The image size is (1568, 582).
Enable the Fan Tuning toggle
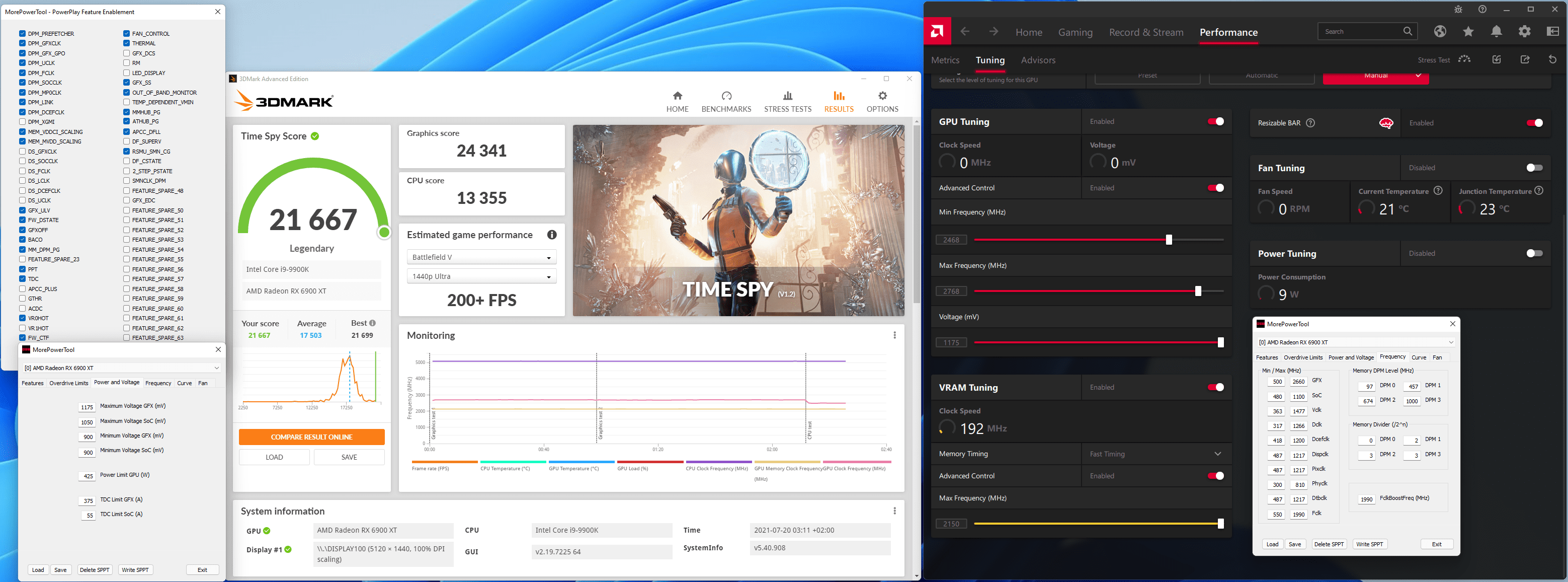tap(1534, 168)
